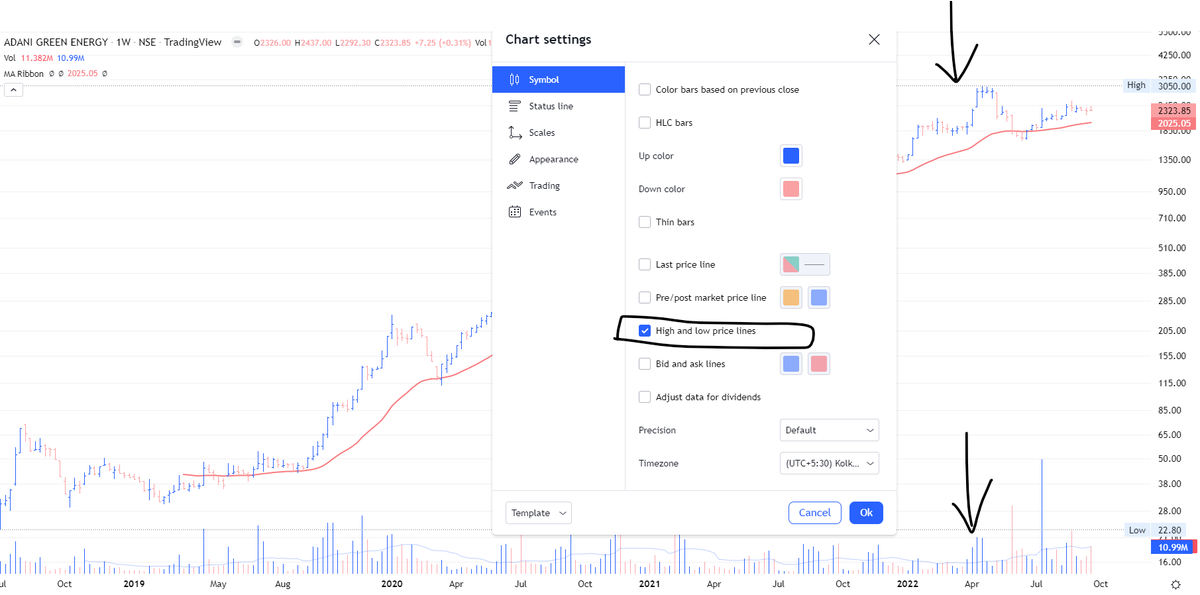Viewport: 1200px width, 595px height.
Task: Switch to the Events tab
Action: 558,212
